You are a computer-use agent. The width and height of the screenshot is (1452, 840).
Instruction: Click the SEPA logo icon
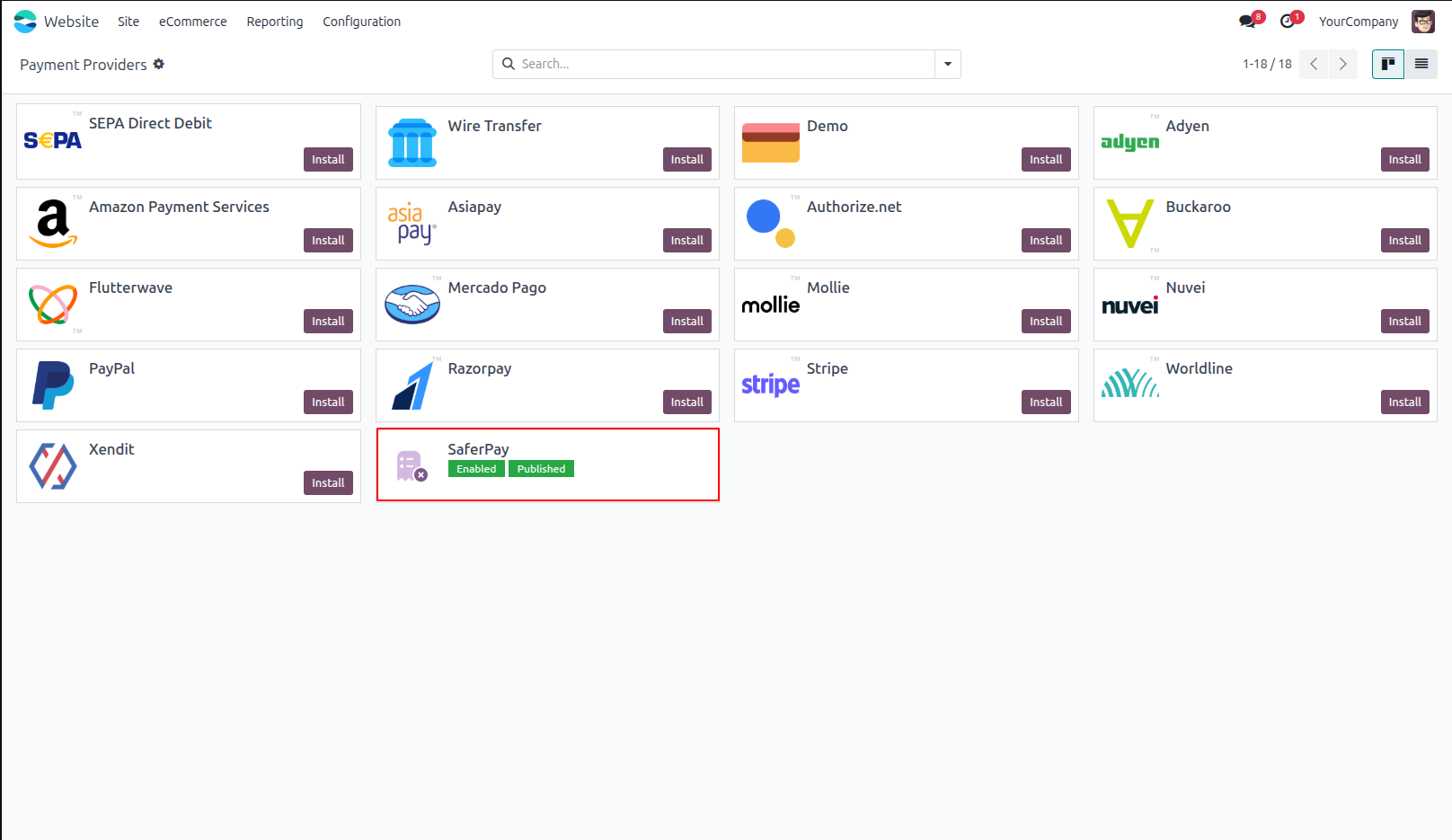tap(53, 140)
